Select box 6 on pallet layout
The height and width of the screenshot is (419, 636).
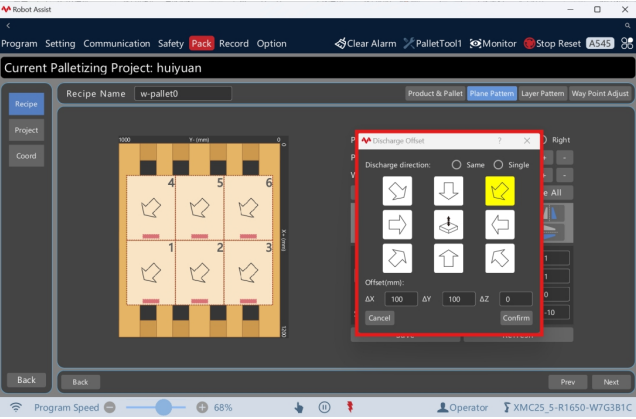(248, 208)
